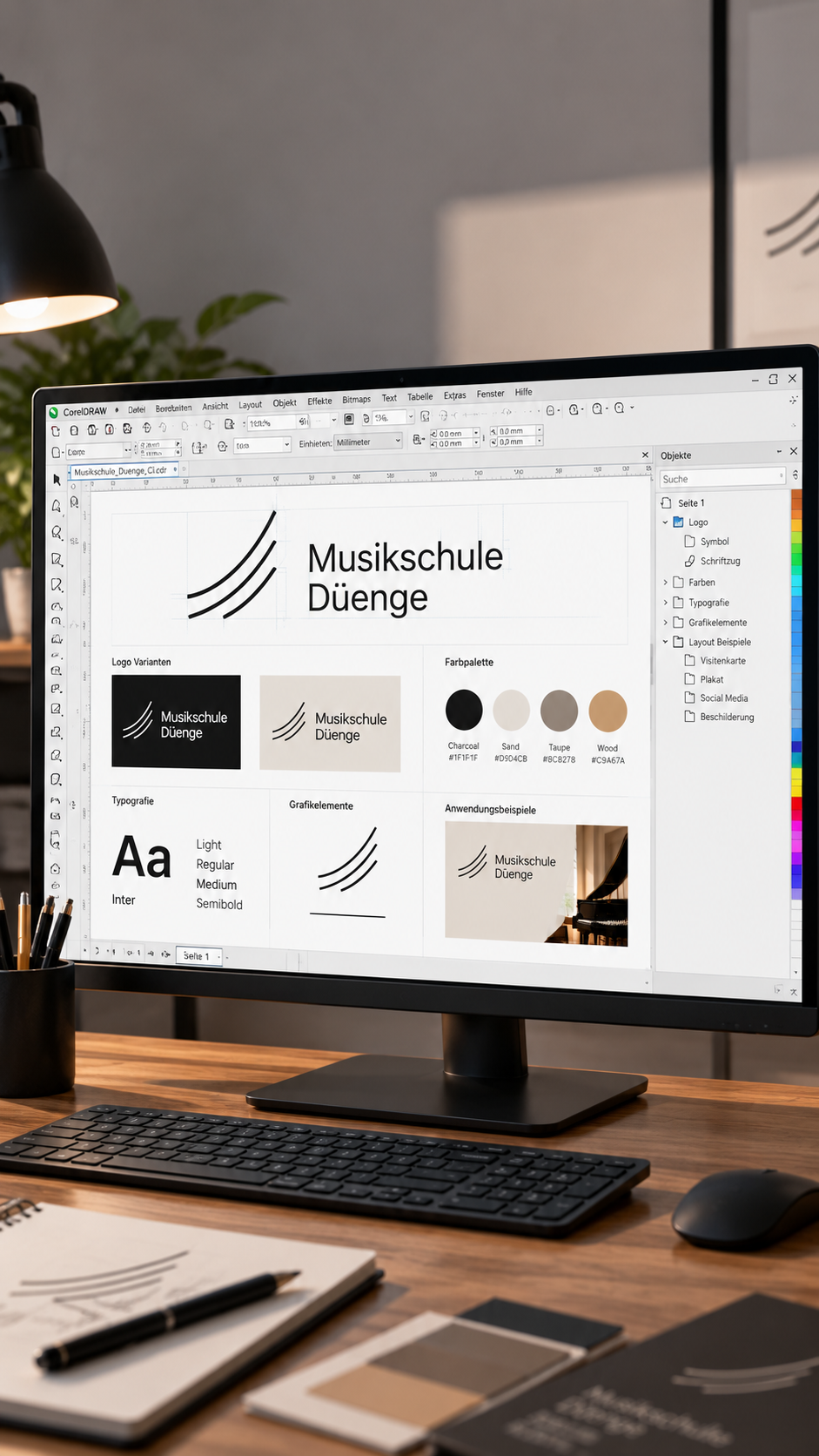Click the text 'Semibold'
The height and width of the screenshot is (1456, 819).
pyautogui.click(x=219, y=904)
